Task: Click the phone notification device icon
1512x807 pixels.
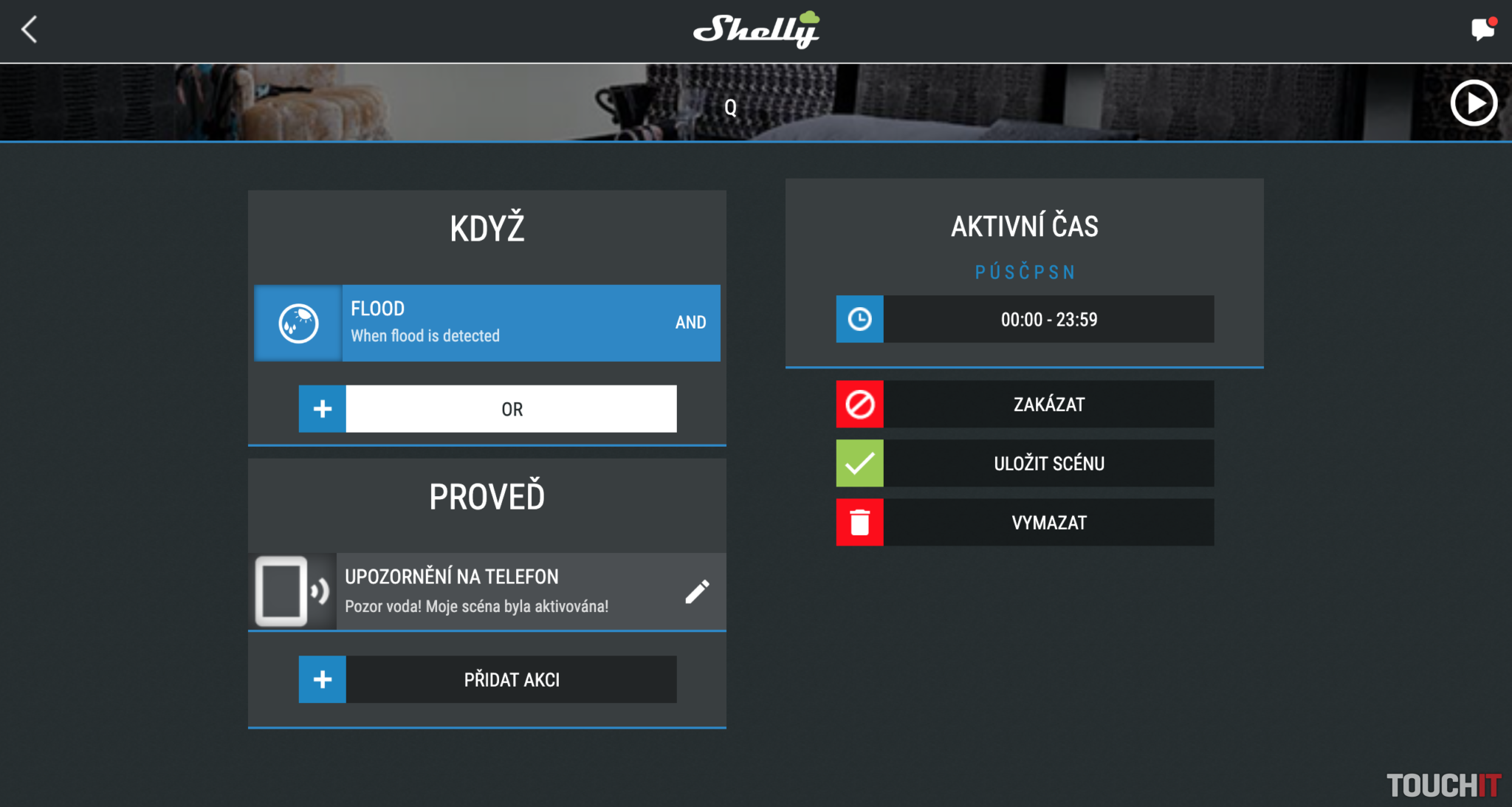Action: (x=292, y=591)
